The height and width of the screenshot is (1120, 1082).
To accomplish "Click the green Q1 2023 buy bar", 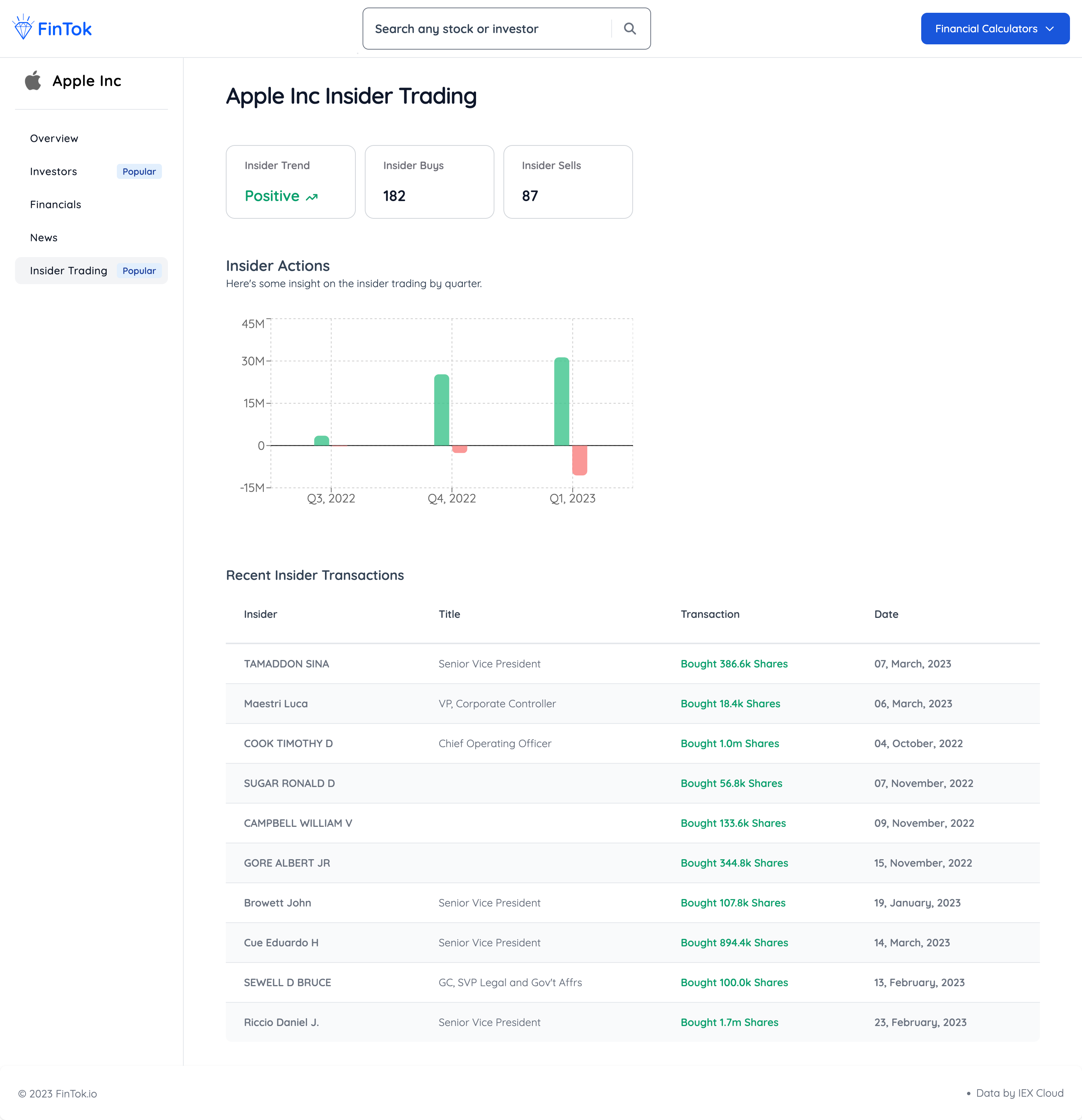I will [562, 402].
